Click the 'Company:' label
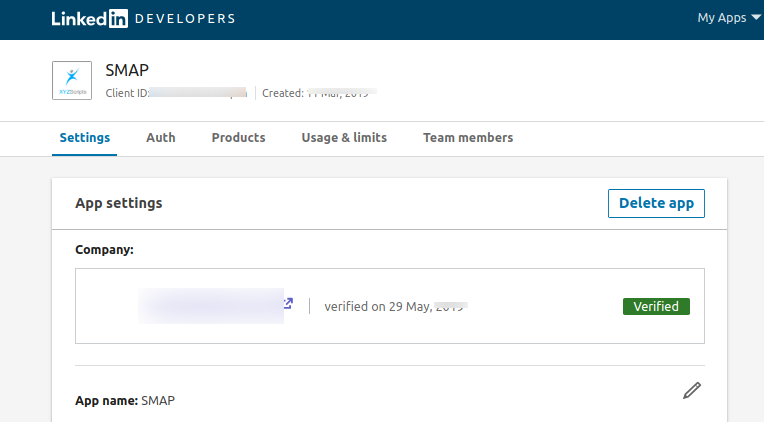Viewport: 764px width, 422px height. [x=104, y=249]
